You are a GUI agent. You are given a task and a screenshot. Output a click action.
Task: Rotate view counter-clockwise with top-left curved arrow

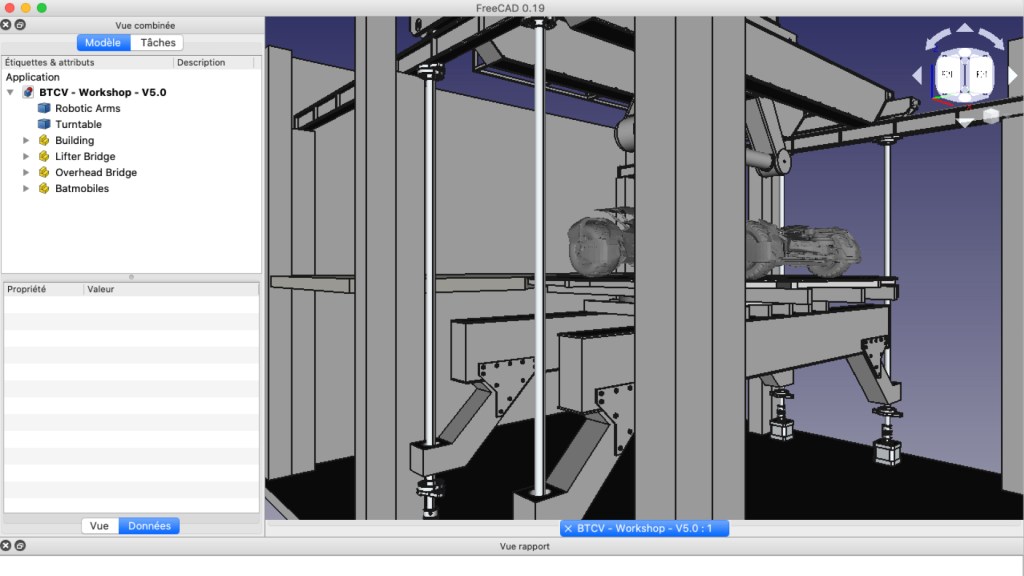coord(936,39)
